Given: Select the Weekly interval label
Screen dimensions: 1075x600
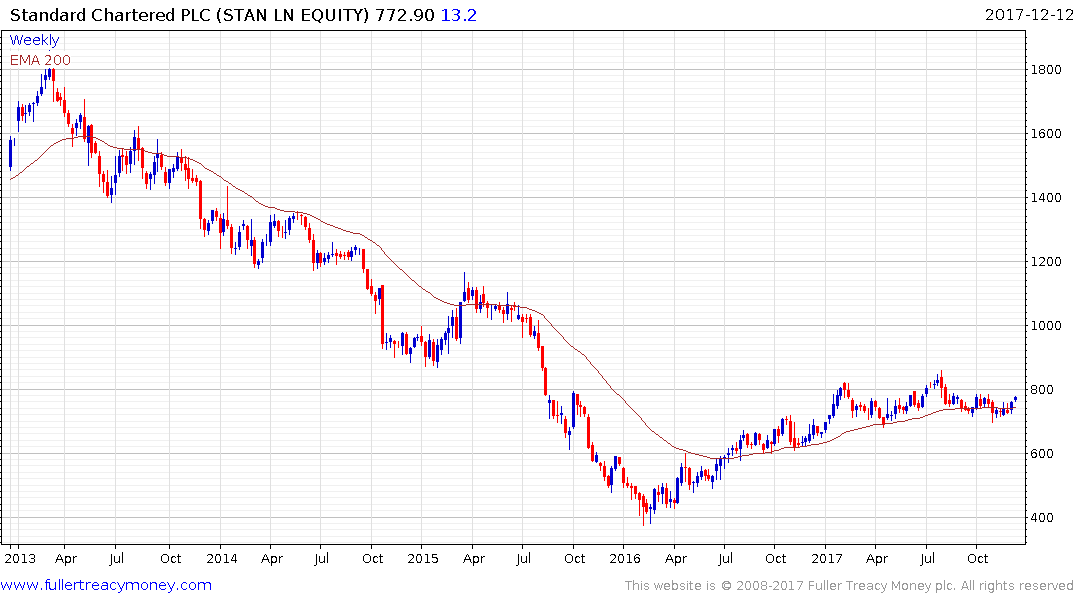Looking at the screenshot, I should (34, 40).
